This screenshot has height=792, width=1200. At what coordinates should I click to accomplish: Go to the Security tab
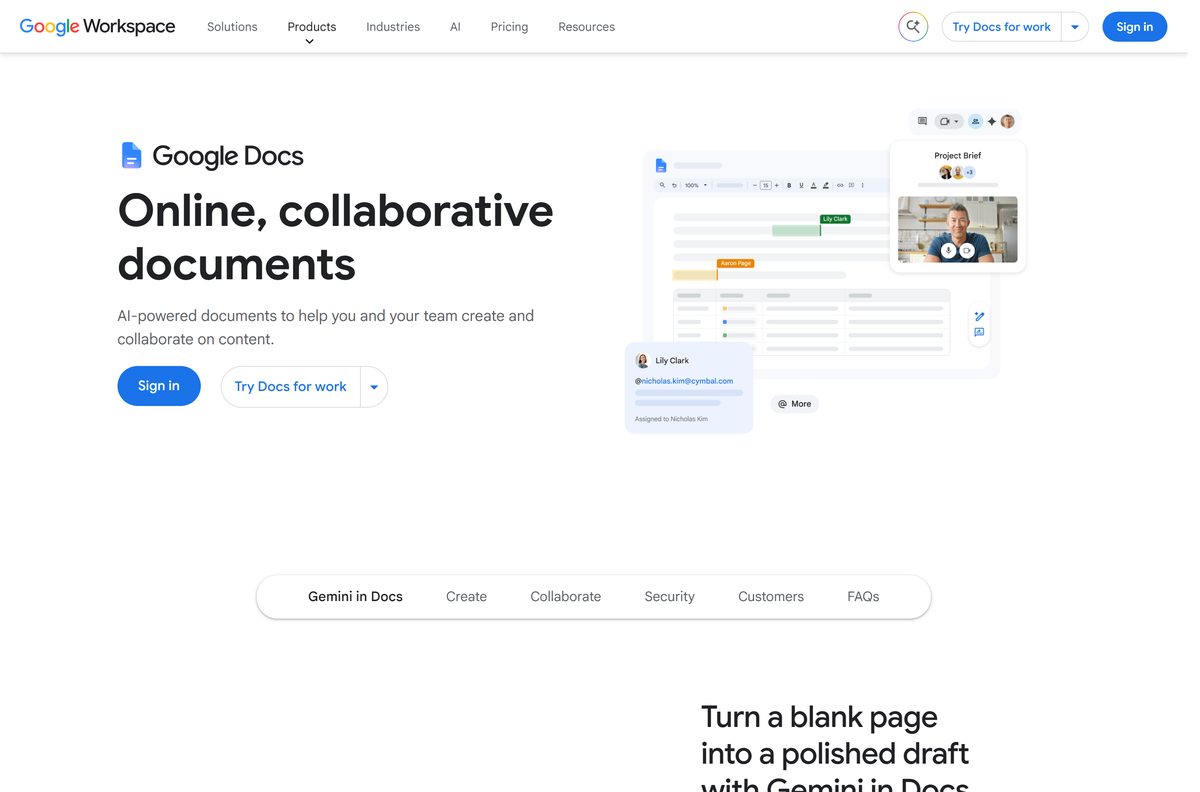pyautogui.click(x=669, y=597)
